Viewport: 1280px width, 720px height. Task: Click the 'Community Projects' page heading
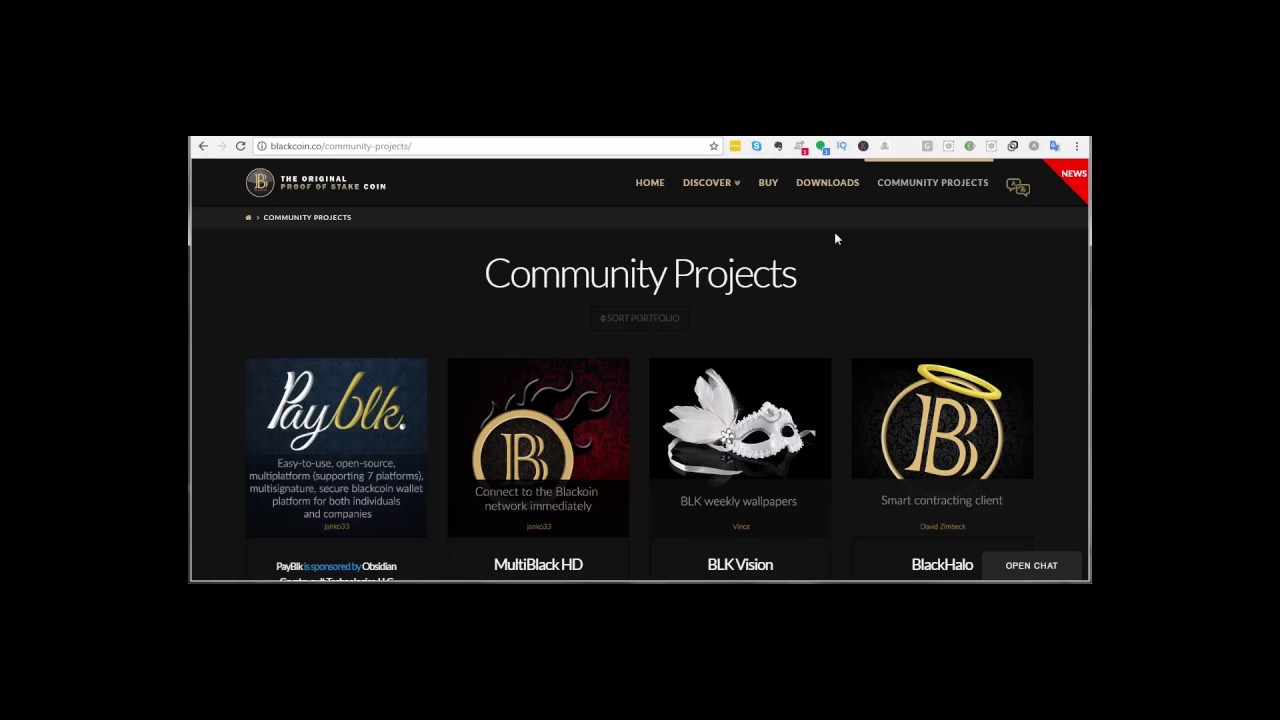(x=640, y=274)
